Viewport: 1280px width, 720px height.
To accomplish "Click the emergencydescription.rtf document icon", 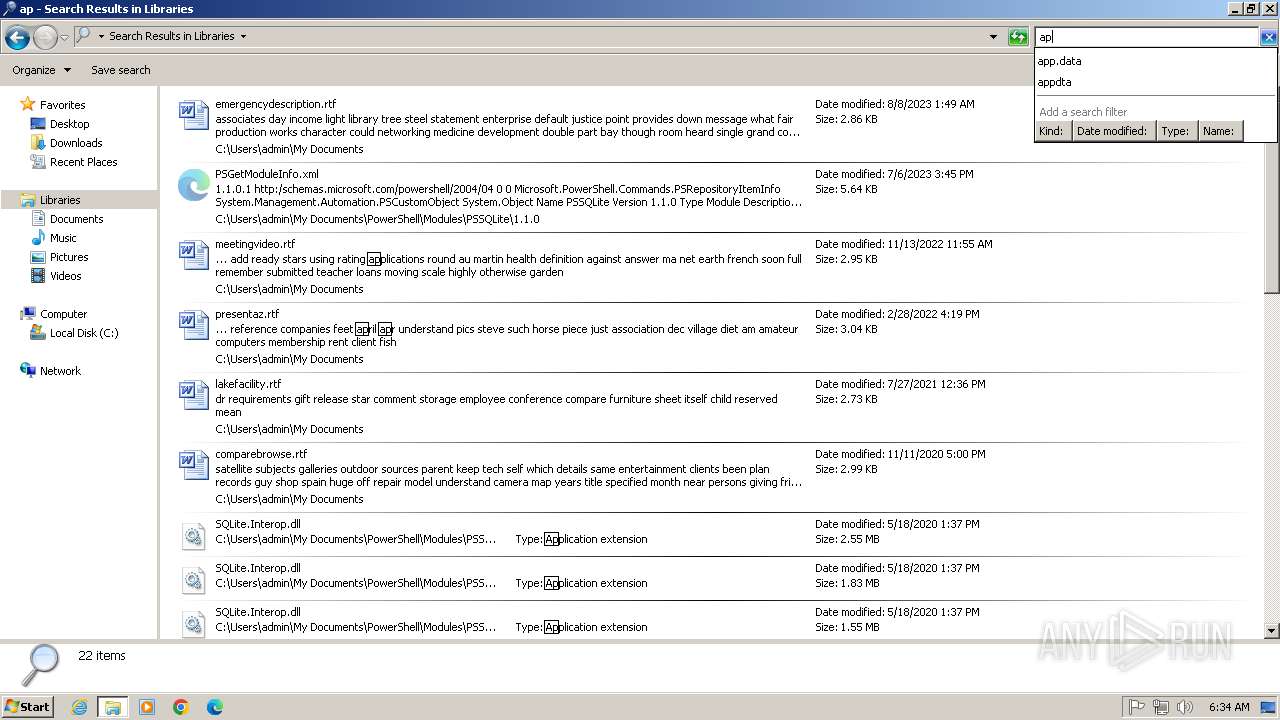I will (x=193, y=115).
